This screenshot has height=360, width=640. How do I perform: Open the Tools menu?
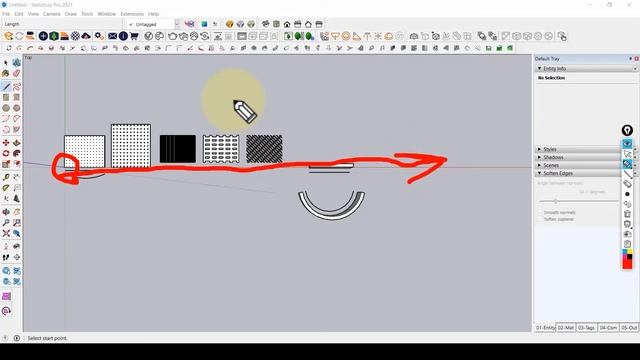pos(87,14)
